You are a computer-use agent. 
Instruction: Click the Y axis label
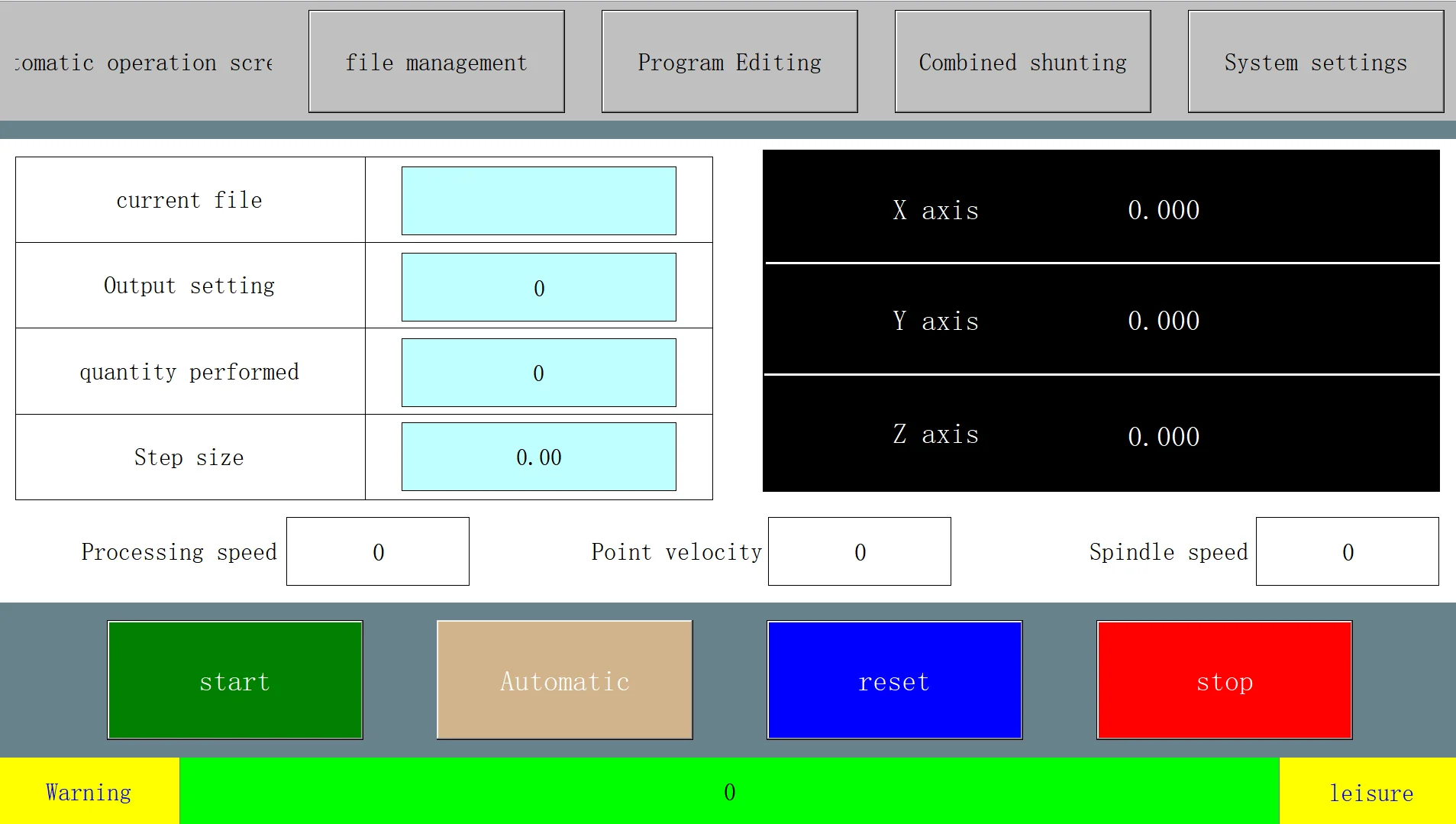(x=936, y=321)
